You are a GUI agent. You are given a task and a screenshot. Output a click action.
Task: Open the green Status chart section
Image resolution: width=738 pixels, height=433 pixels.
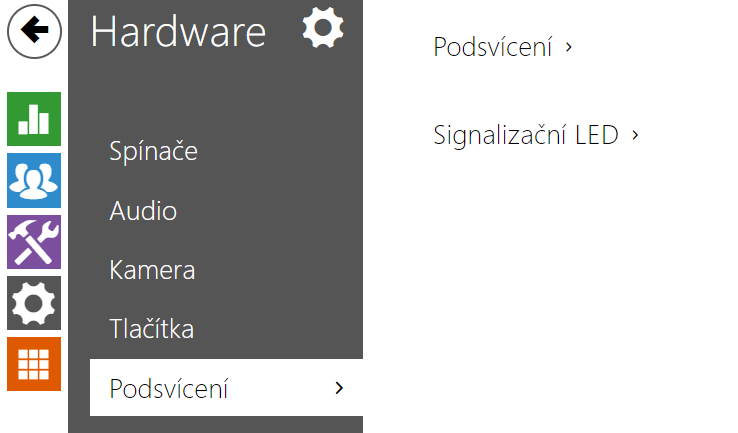[34, 119]
